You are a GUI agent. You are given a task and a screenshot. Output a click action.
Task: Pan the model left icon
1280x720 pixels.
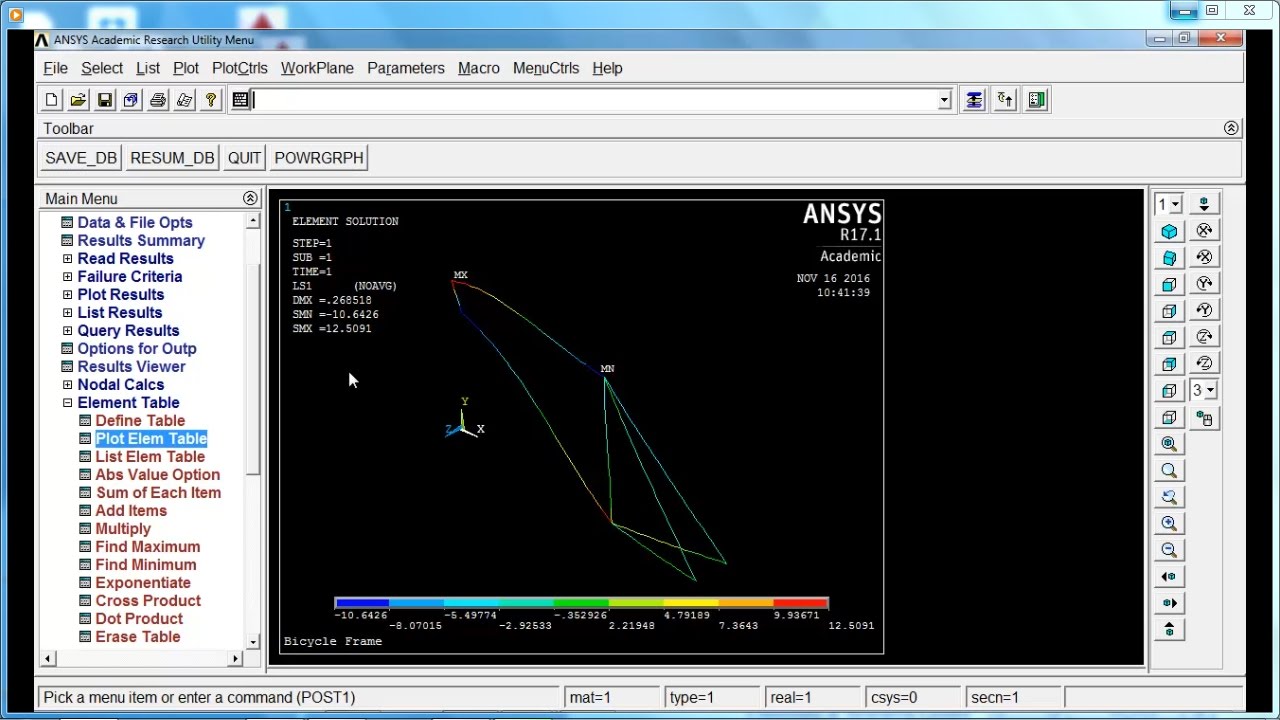(1169, 577)
